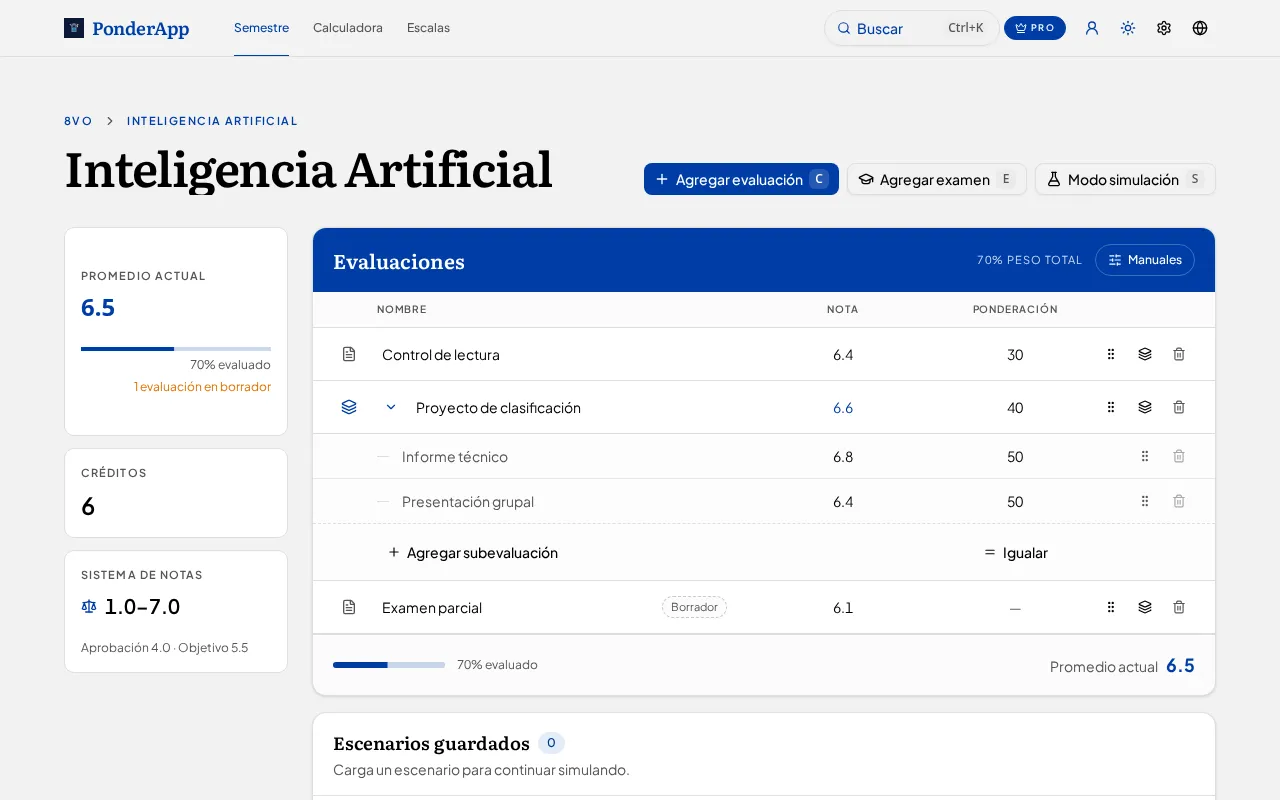Click drag handle for Proyecto de clasificación
Viewport: 1280px width, 800px height.
[x=1111, y=407]
